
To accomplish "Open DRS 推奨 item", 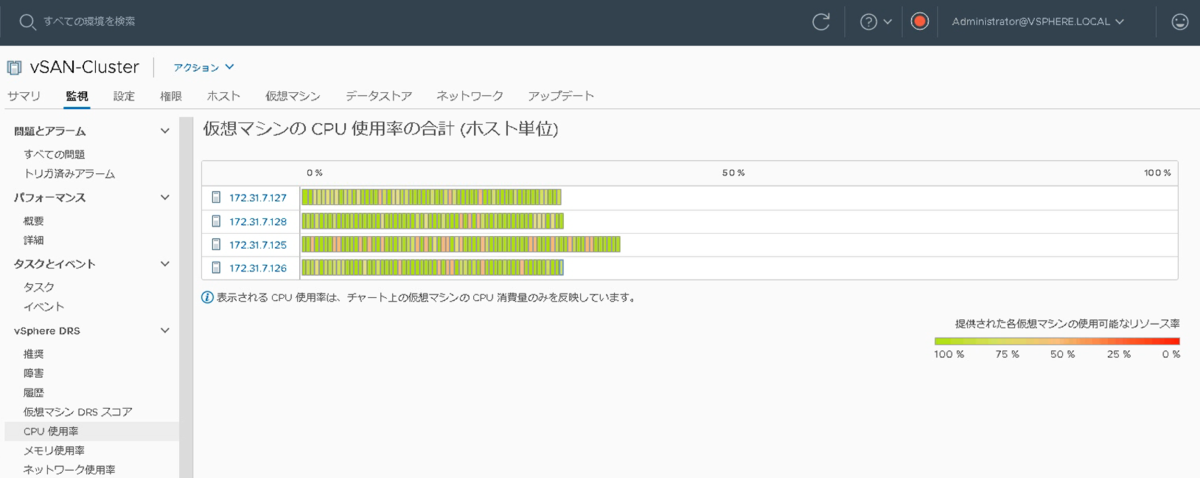I will tap(34, 354).
